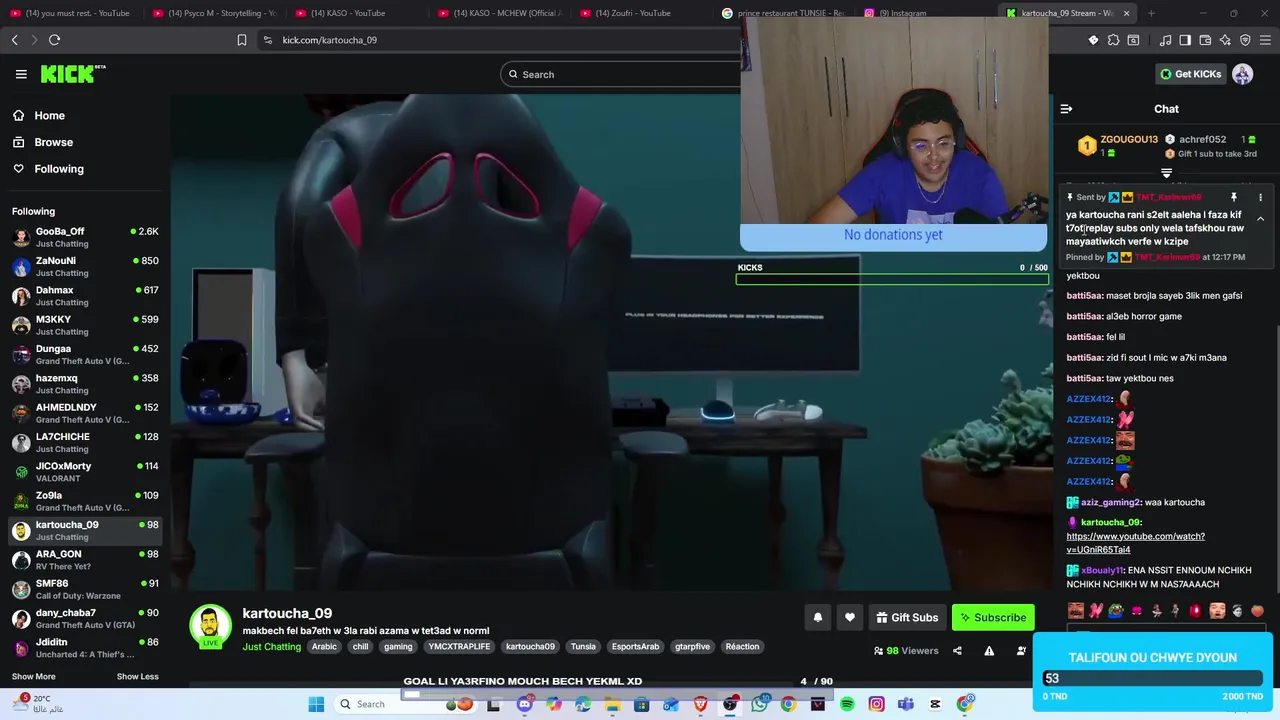1280x720 pixels.
Task: Open Microsoft Teams from the taskbar
Action: coord(906,704)
